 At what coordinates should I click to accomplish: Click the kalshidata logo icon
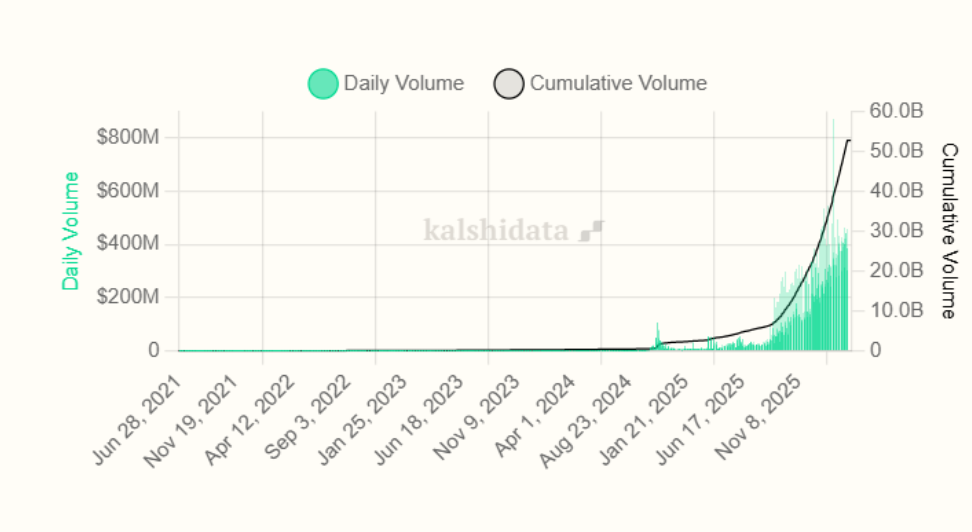[591, 231]
